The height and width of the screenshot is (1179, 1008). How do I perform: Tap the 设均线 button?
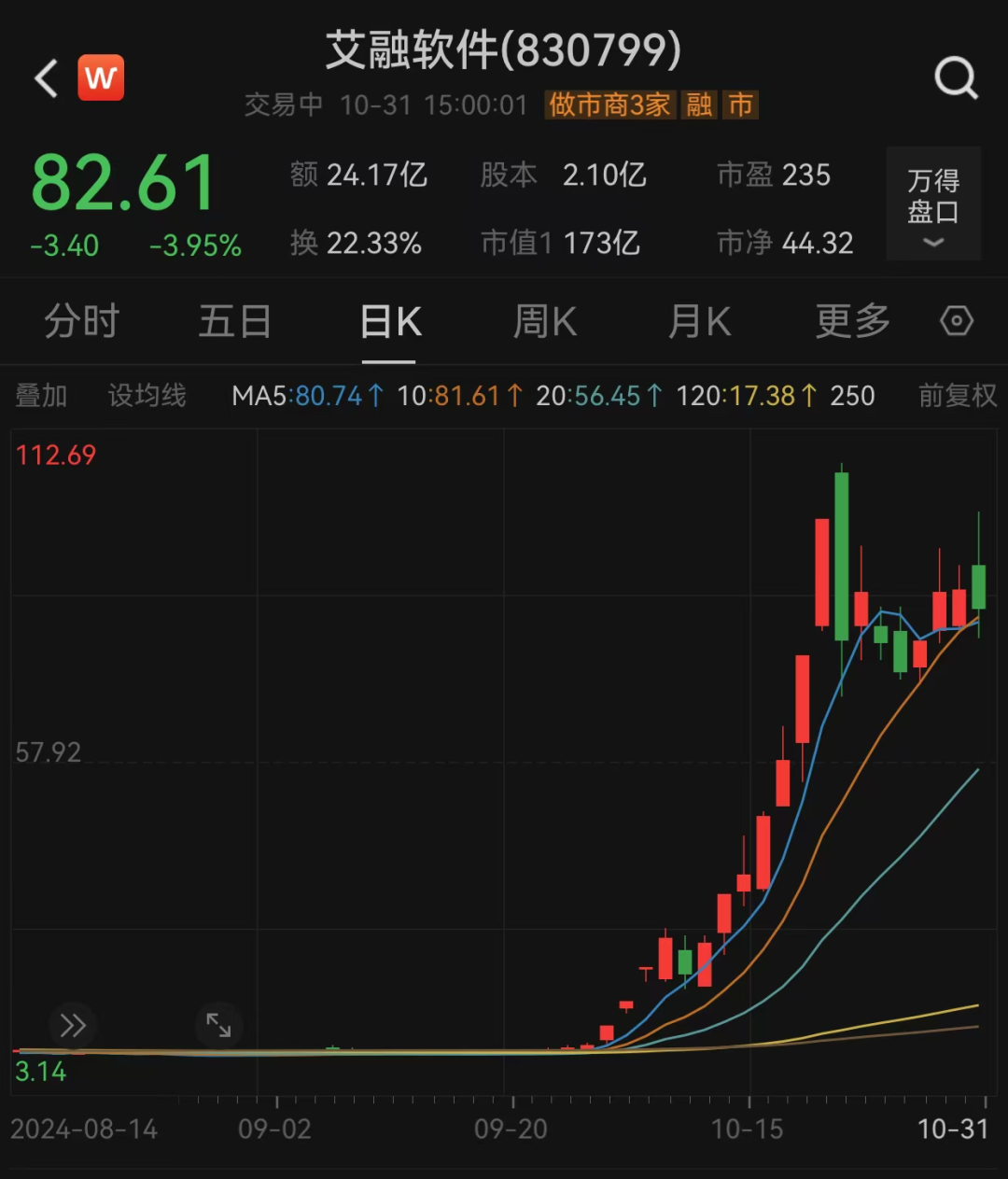(147, 396)
